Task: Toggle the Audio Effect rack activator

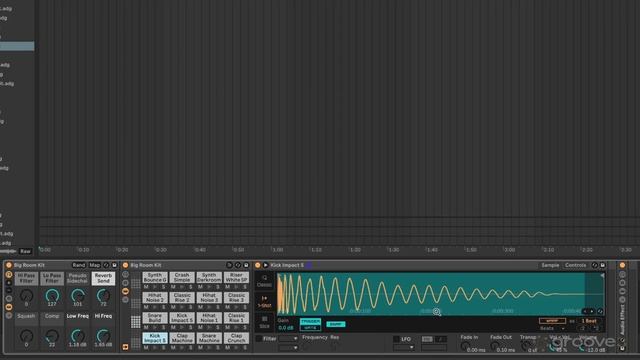Action: (622, 265)
